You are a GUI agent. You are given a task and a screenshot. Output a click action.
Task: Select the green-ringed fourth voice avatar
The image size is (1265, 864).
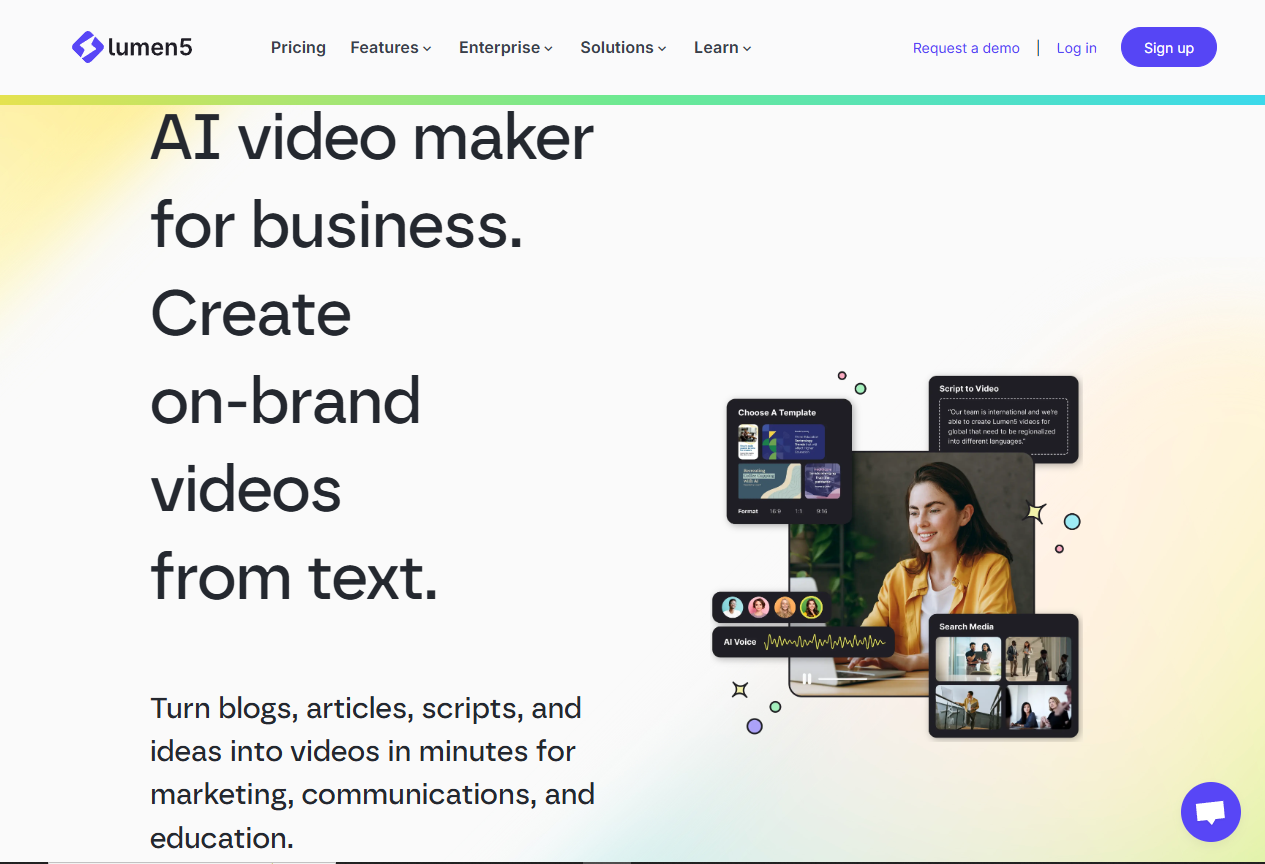coord(811,607)
